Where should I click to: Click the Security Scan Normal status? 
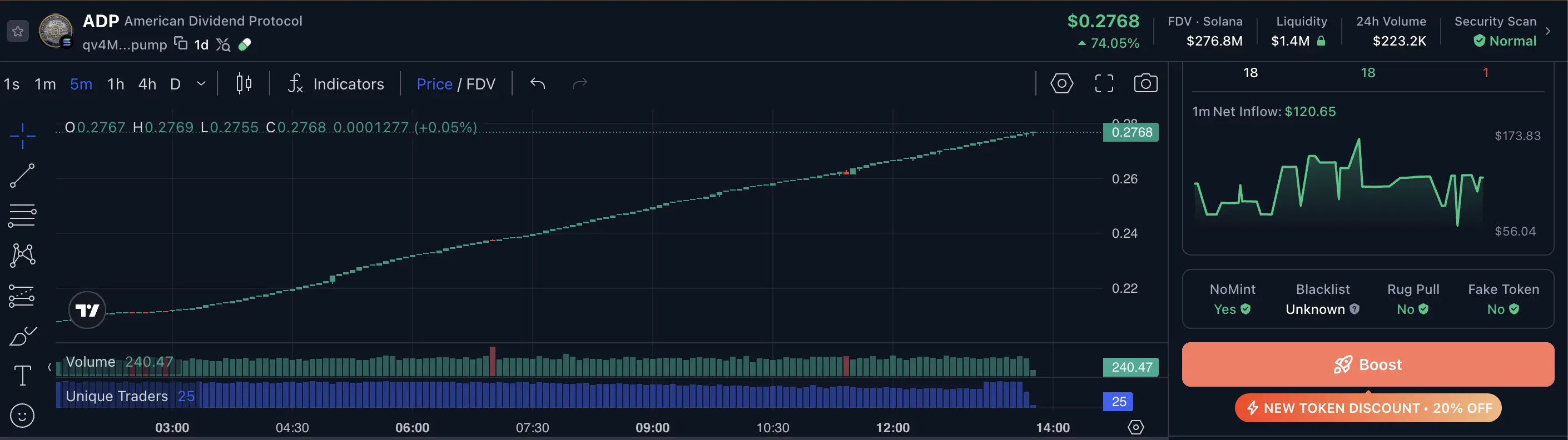(1505, 41)
